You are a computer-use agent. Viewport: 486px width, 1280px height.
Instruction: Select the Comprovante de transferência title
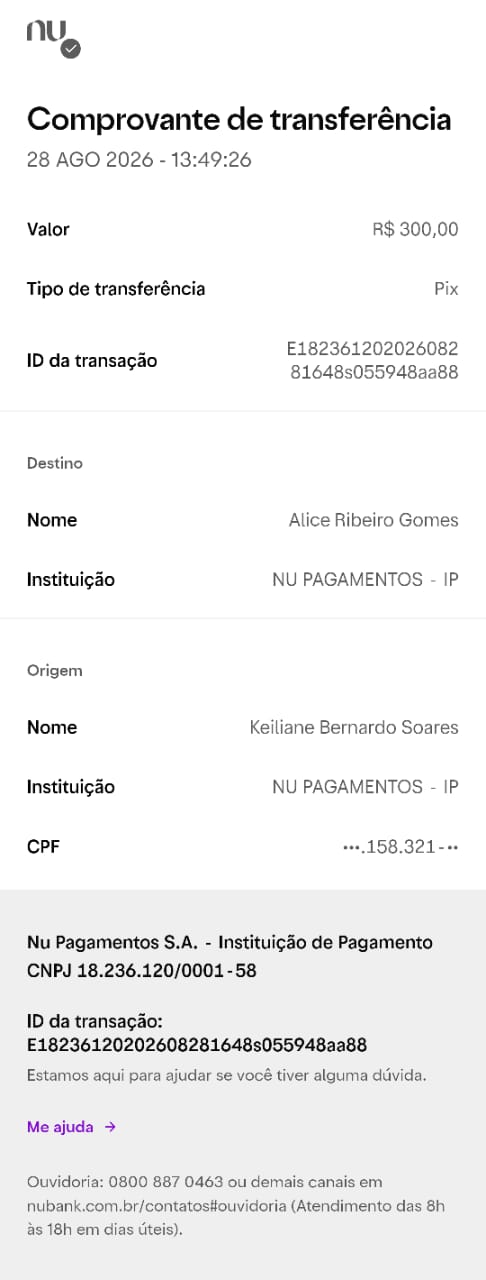(x=239, y=119)
